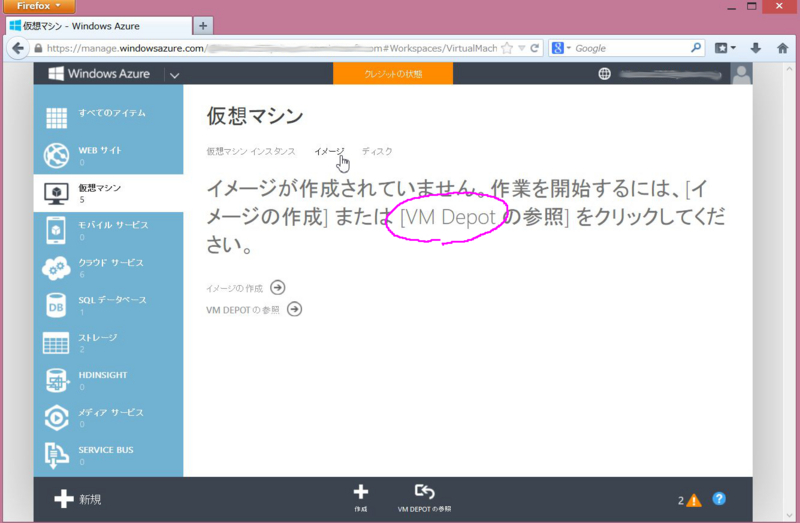The width and height of the screenshot is (800, 523).
Task: Reload the page using refresh icon
Action: click(534, 48)
